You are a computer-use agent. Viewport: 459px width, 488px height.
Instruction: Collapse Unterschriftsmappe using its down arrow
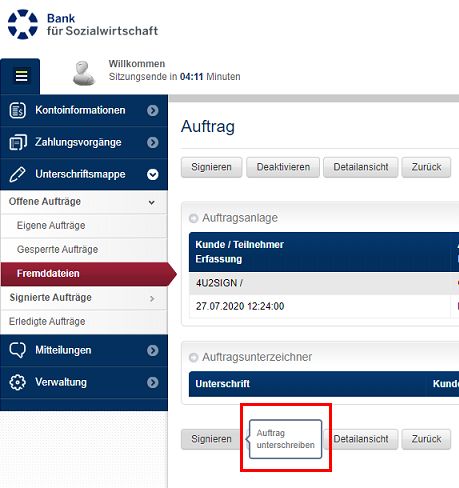(153, 174)
